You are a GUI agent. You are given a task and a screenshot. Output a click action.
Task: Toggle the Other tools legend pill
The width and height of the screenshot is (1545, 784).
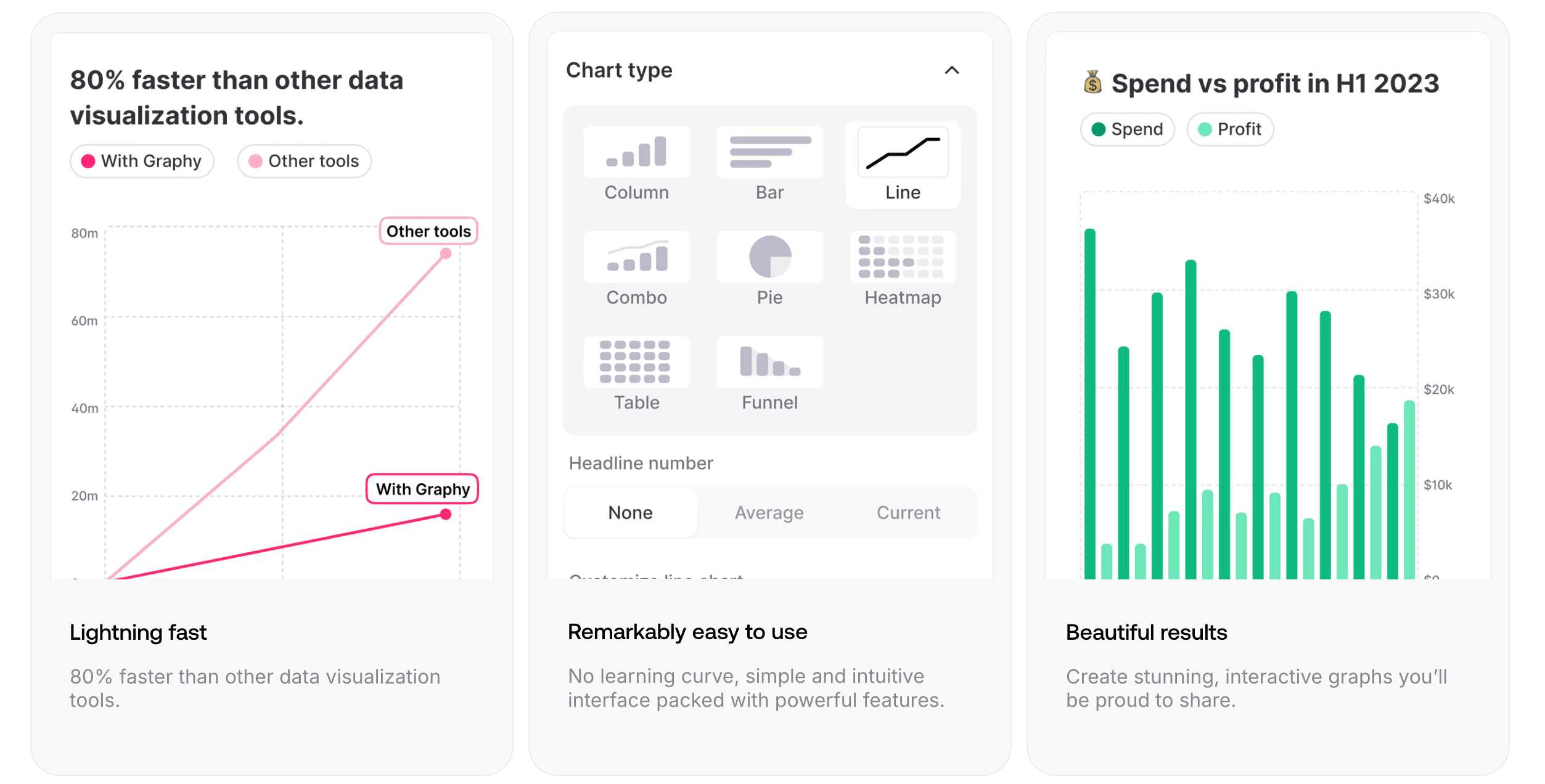pos(304,161)
